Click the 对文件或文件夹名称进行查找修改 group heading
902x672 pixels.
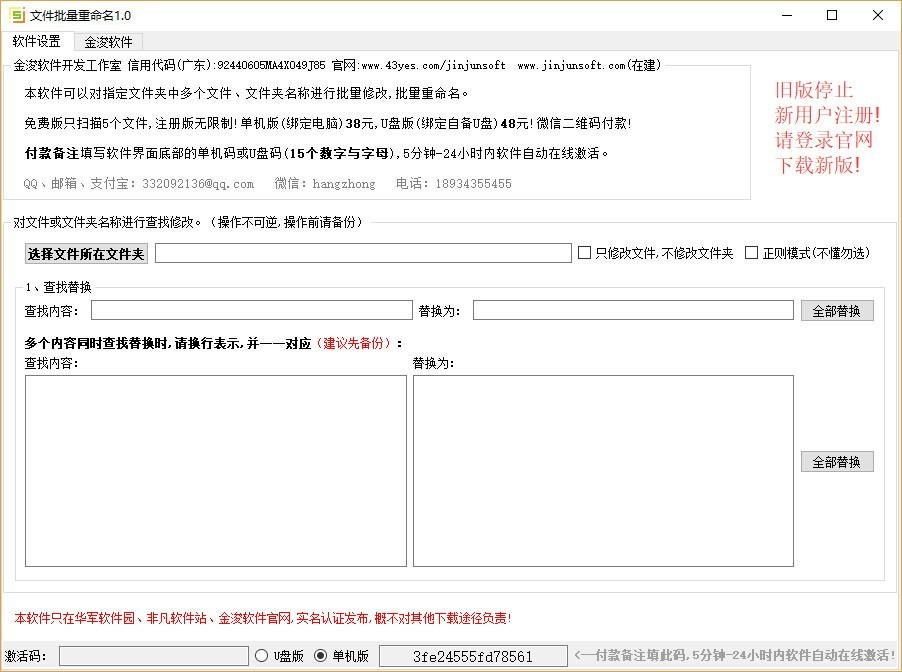coord(188,222)
